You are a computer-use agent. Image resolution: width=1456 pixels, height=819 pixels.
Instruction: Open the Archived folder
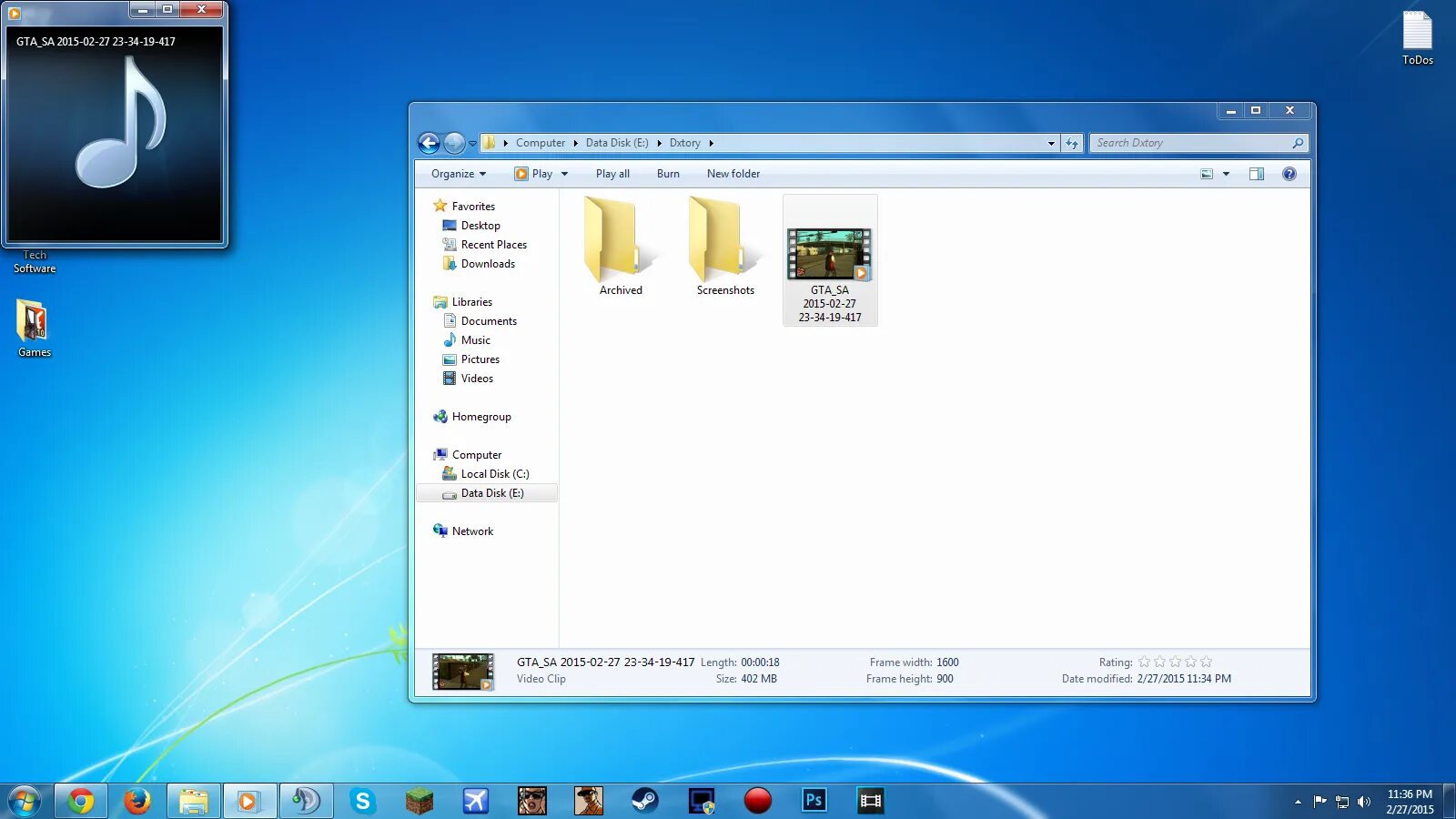[621, 247]
